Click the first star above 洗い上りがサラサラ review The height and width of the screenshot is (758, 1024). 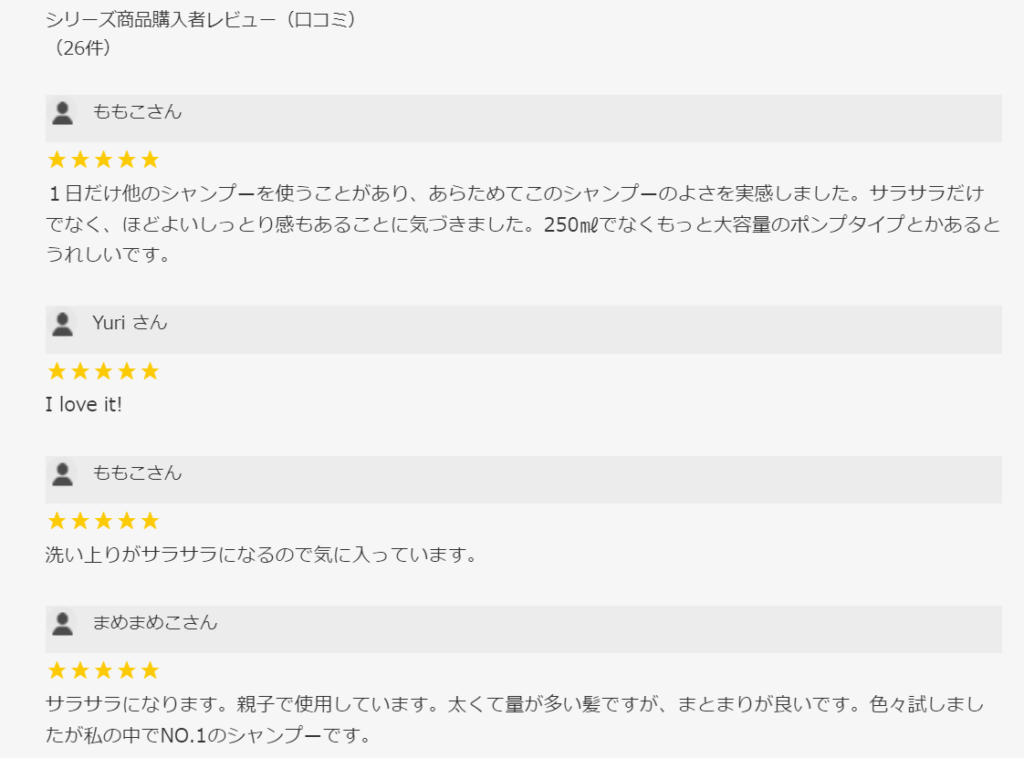[57, 521]
